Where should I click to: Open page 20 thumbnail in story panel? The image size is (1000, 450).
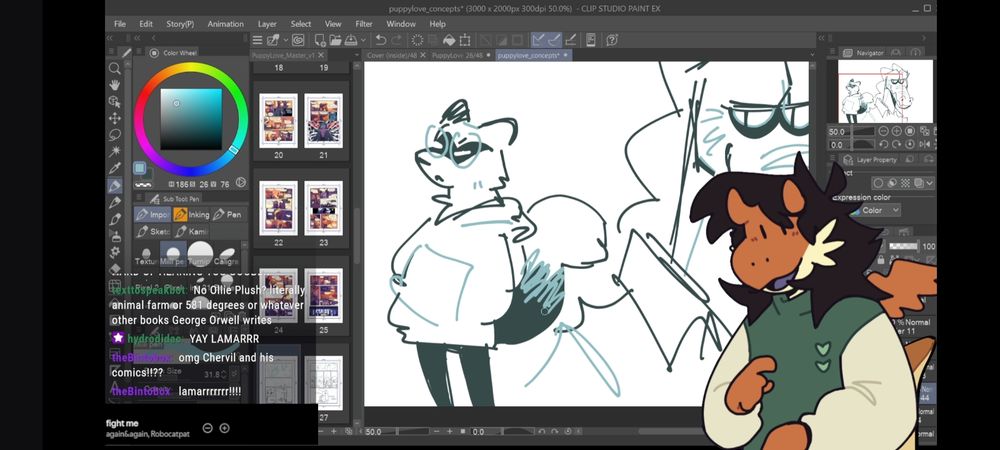click(x=278, y=121)
